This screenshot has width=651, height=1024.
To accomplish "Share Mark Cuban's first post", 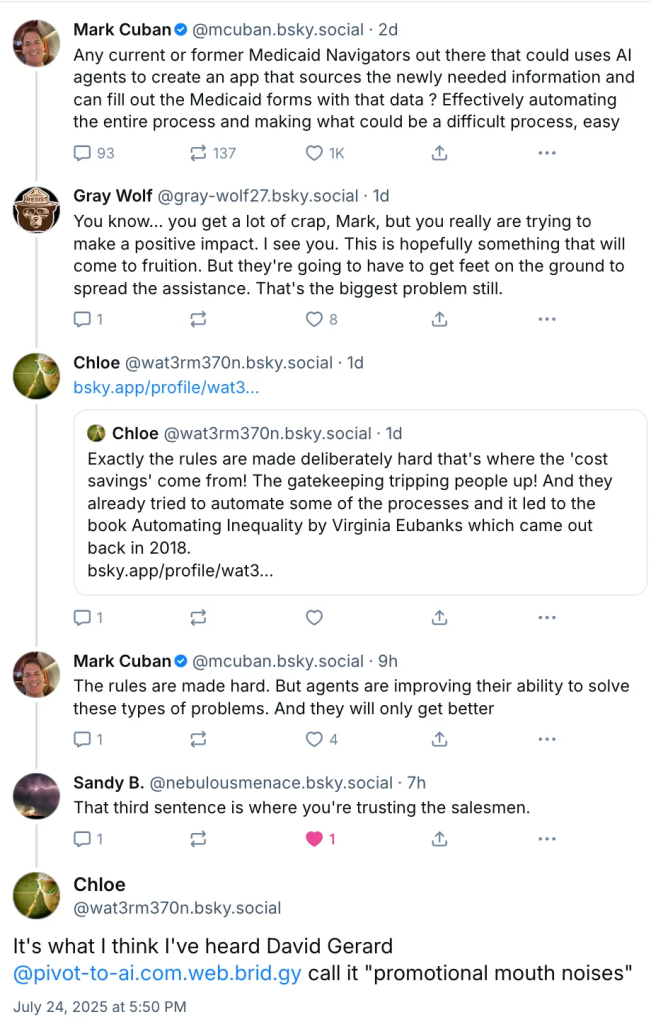I will pyautogui.click(x=439, y=153).
